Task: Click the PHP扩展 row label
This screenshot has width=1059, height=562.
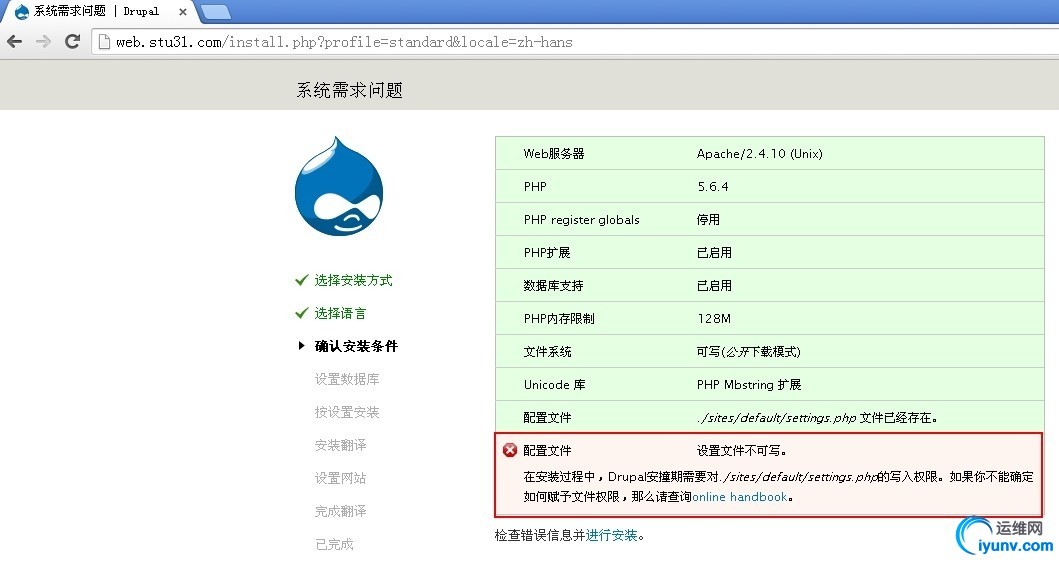Action: coord(547,253)
